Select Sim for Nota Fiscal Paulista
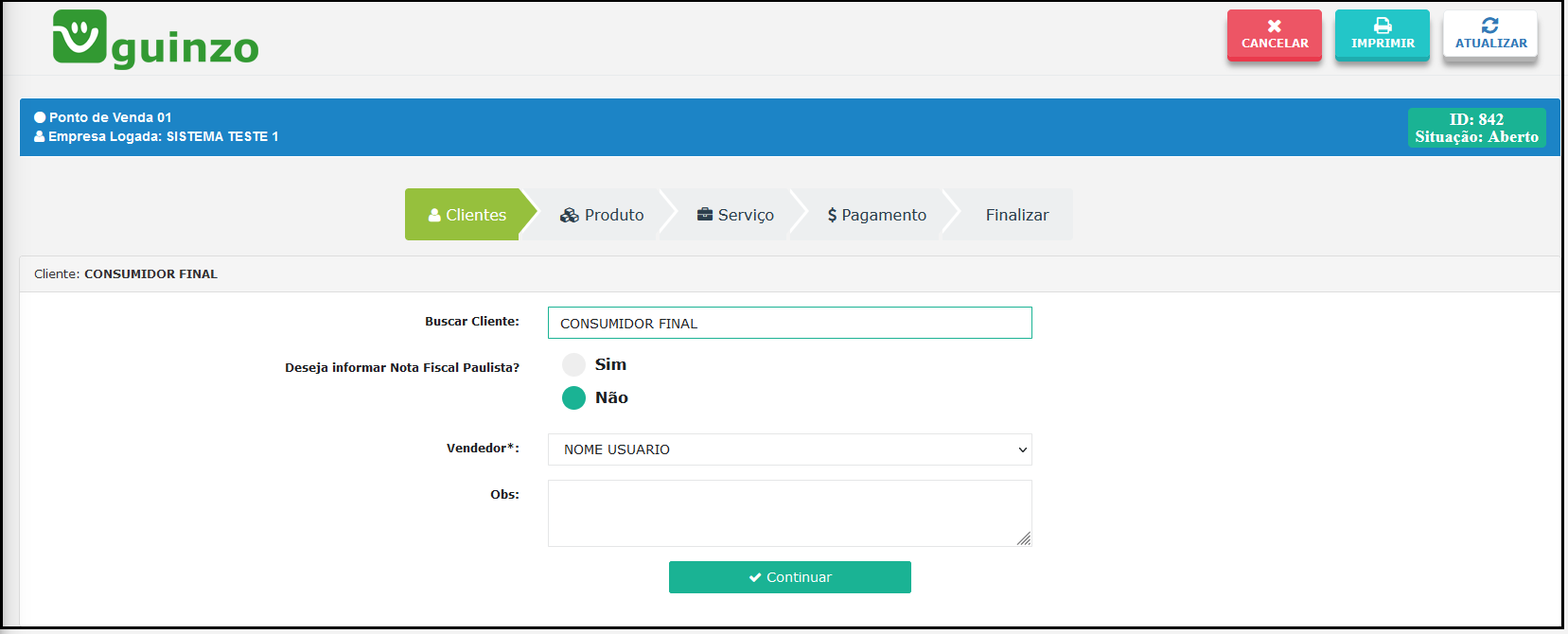This screenshot has height=634, width=1568. pos(573,365)
